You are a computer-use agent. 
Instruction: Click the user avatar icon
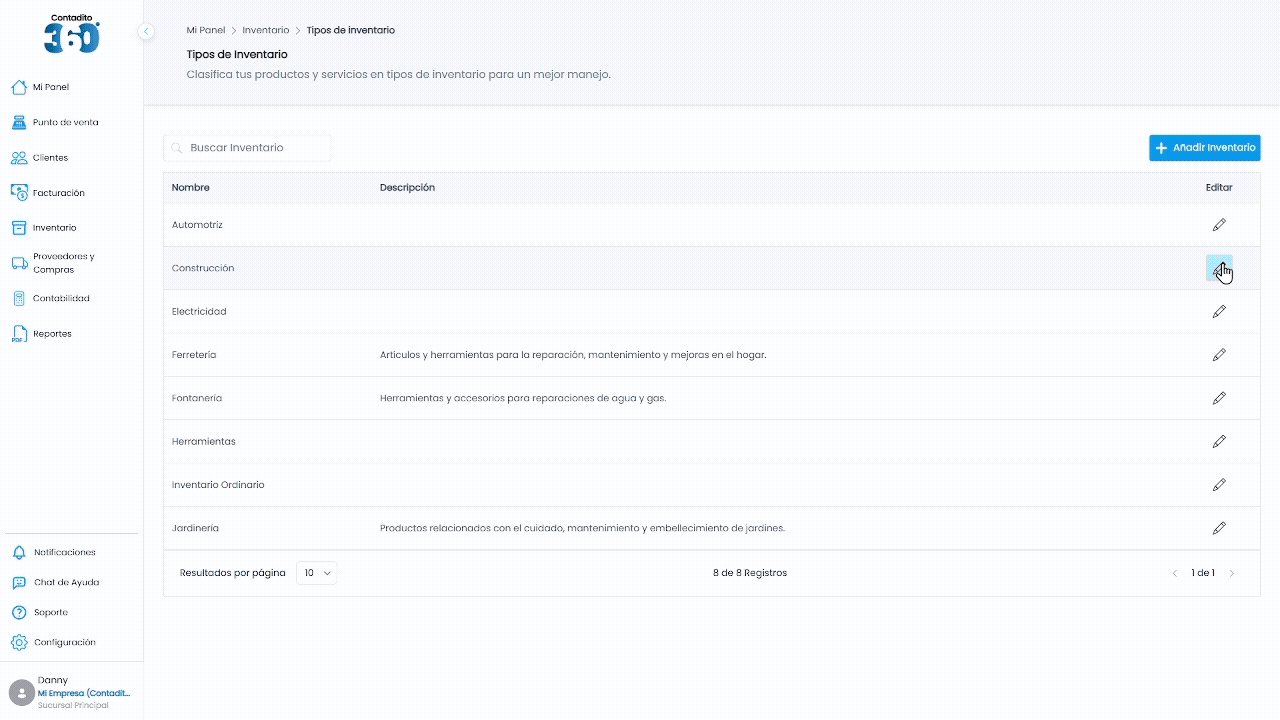click(21, 692)
